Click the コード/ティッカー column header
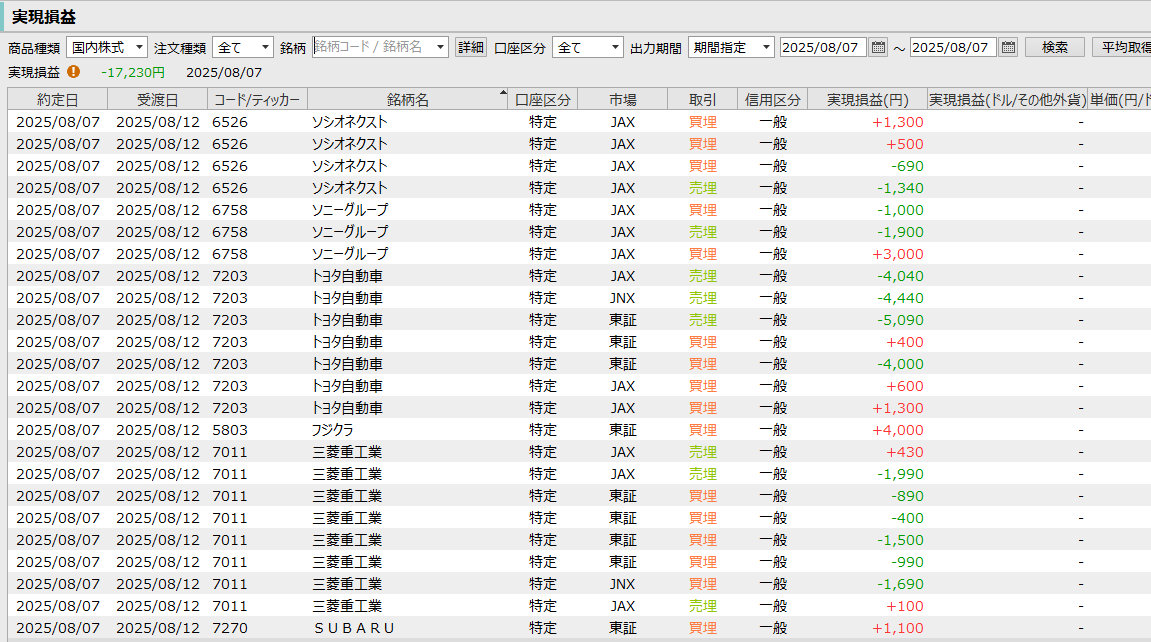This screenshot has width=1151, height=642. point(258,100)
